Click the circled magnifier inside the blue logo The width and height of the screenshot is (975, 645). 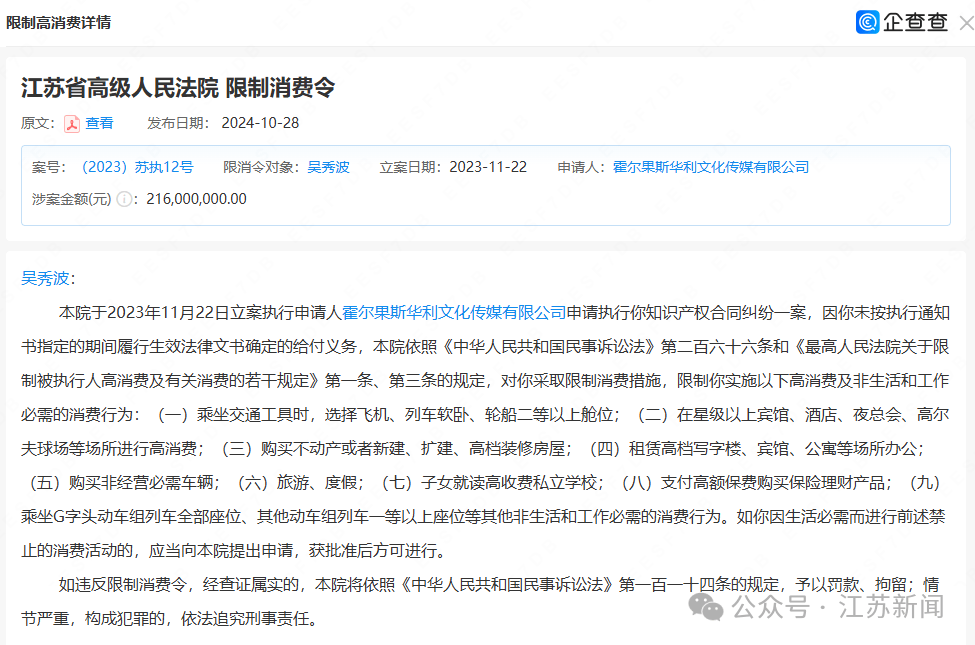pos(865,21)
